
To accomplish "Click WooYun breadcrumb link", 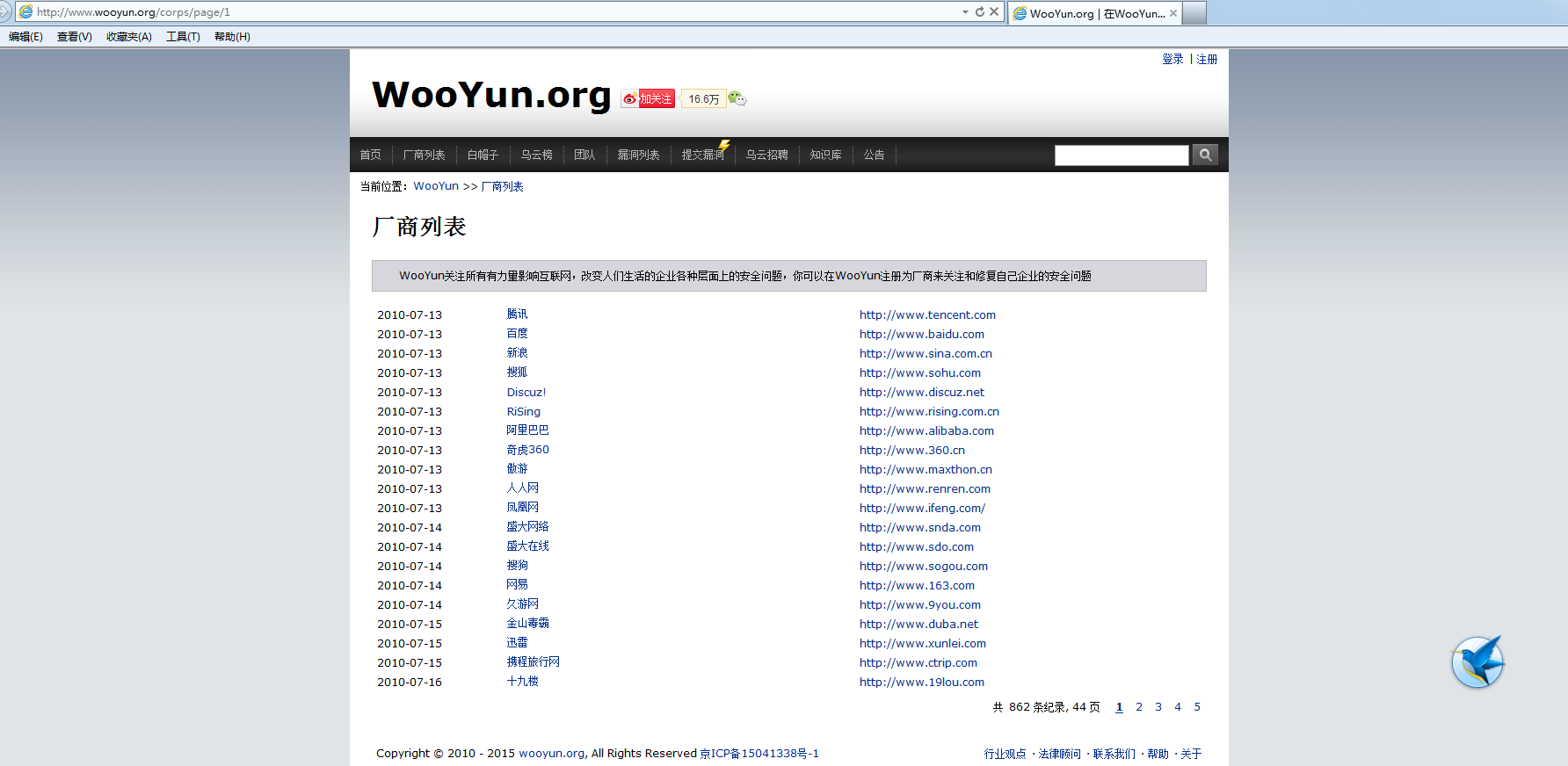I will 436,186.
